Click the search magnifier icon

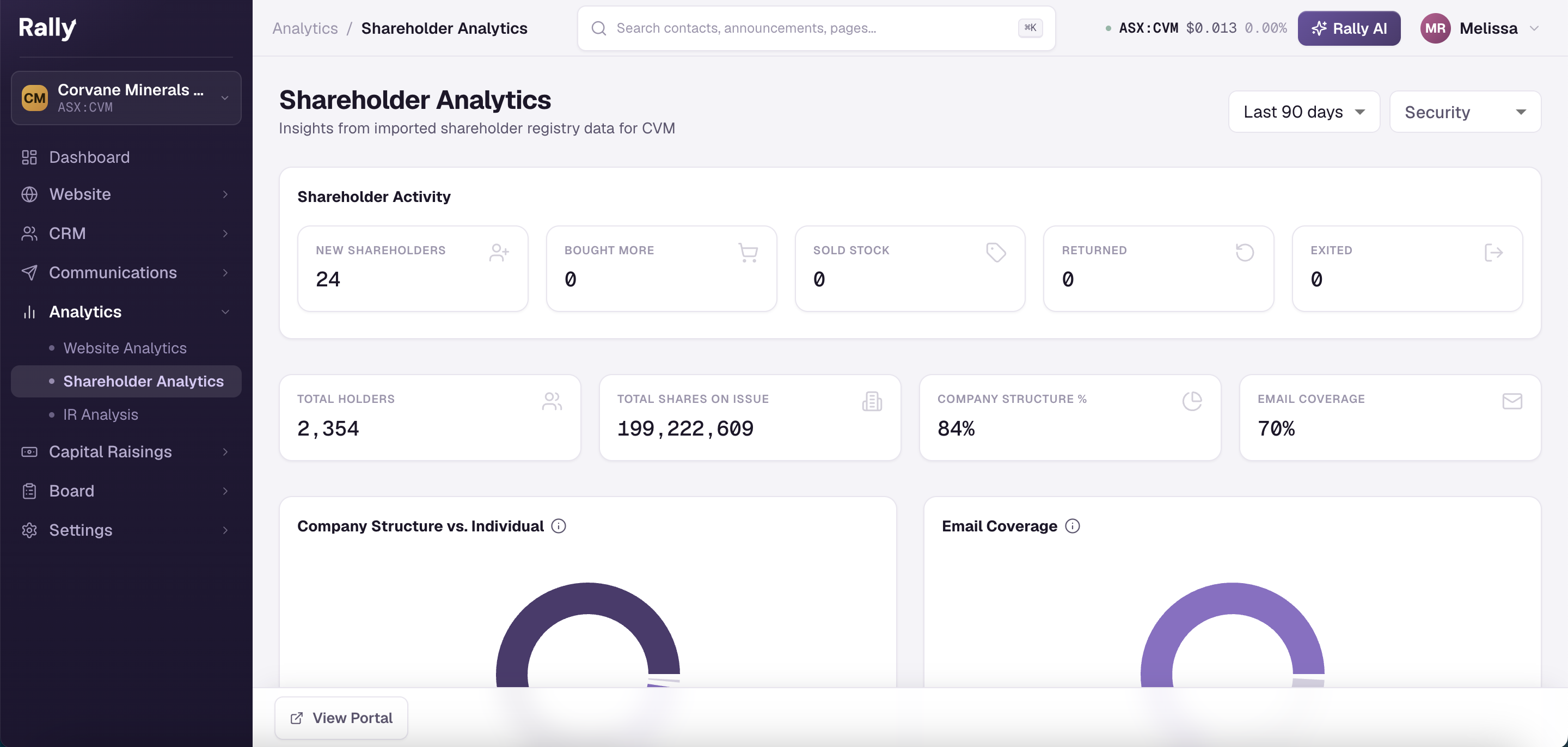coord(599,29)
